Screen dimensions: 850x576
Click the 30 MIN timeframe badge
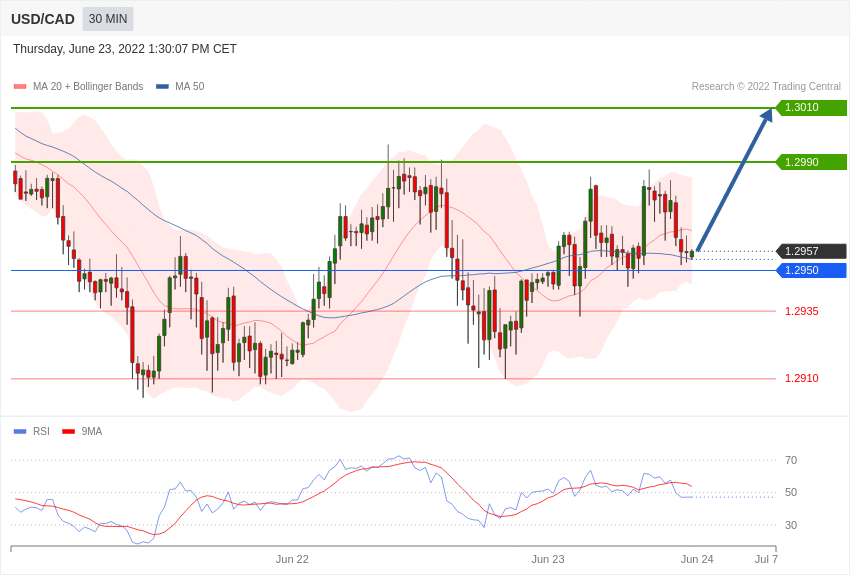click(x=108, y=19)
